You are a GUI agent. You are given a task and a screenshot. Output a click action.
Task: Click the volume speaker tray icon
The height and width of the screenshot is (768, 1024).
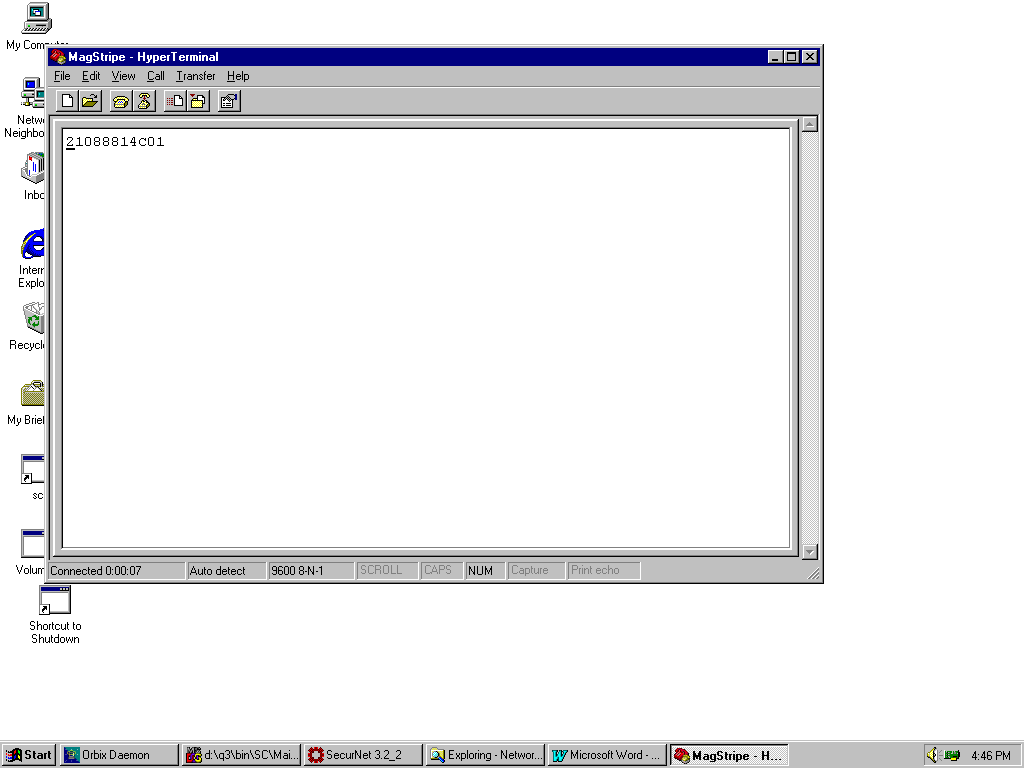tap(932, 755)
